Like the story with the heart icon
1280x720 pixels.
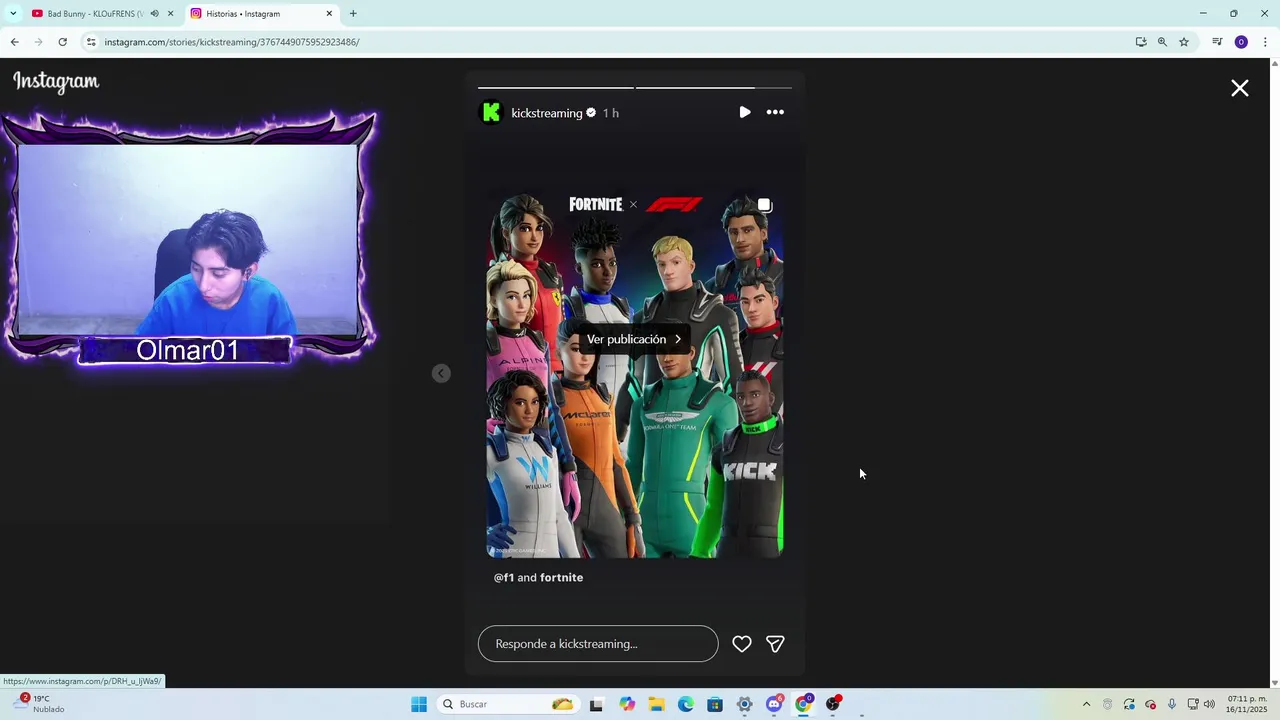point(742,644)
